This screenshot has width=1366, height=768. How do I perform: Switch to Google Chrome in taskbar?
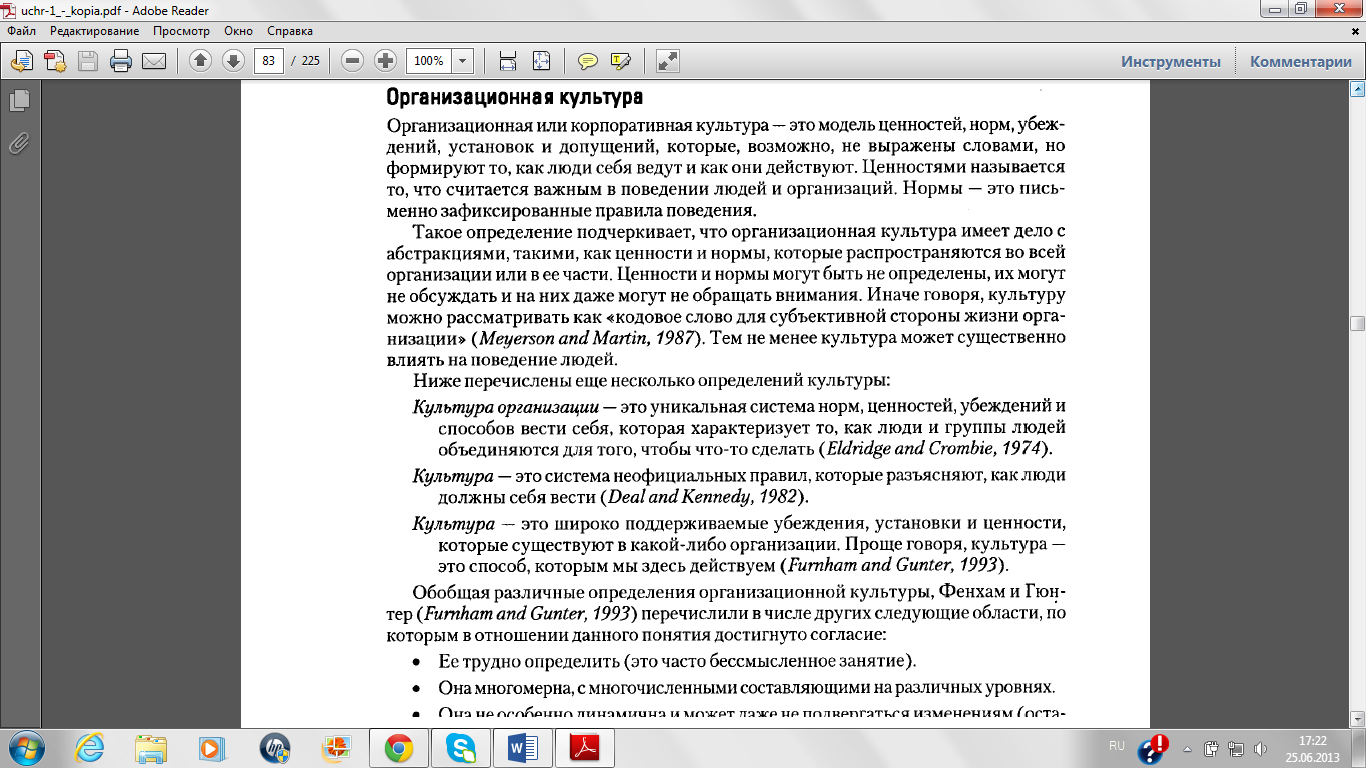click(398, 748)
